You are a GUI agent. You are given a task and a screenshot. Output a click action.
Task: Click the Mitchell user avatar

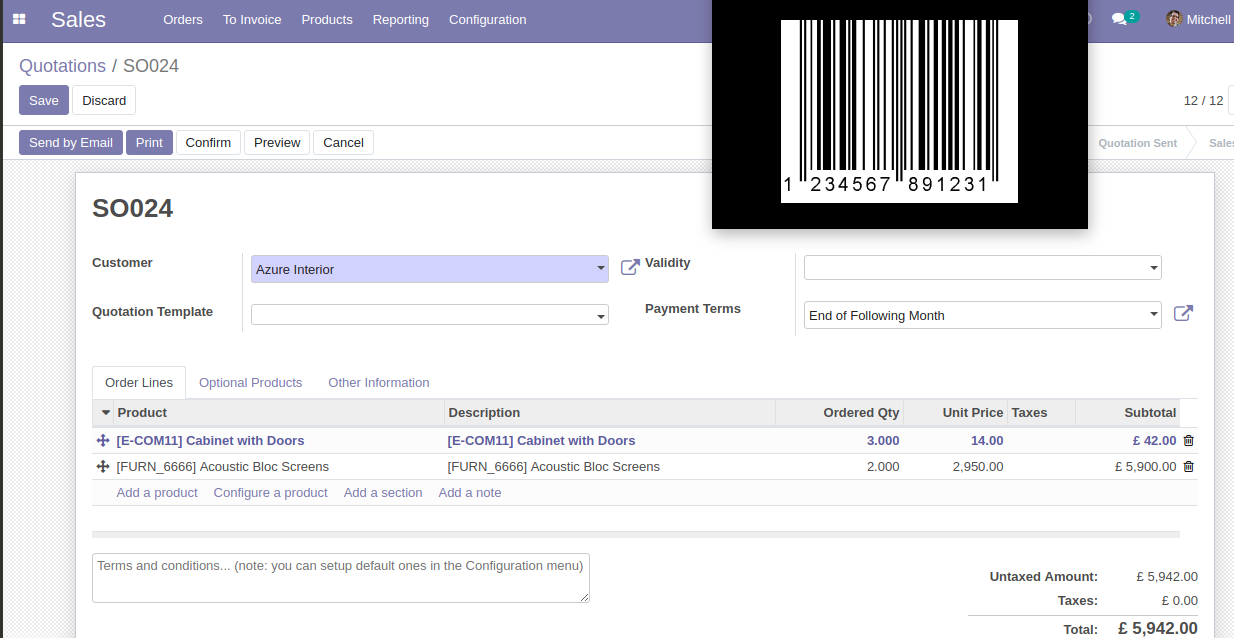click(1174, 19)
